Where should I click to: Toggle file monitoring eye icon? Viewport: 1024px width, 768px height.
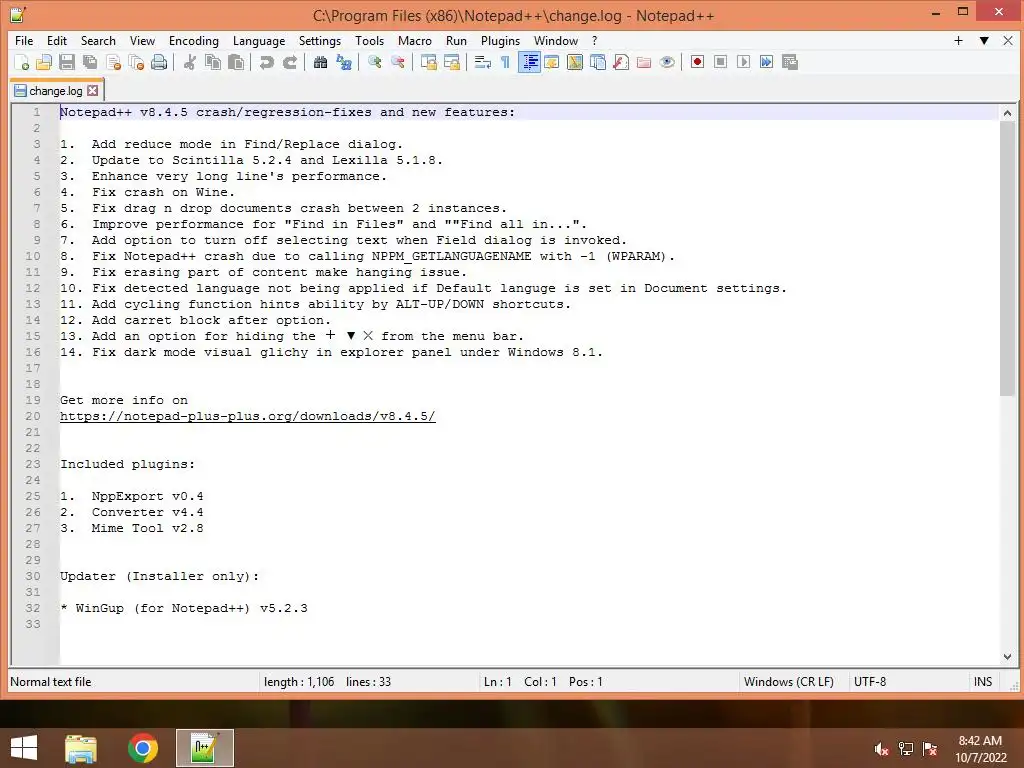[667, 62]
